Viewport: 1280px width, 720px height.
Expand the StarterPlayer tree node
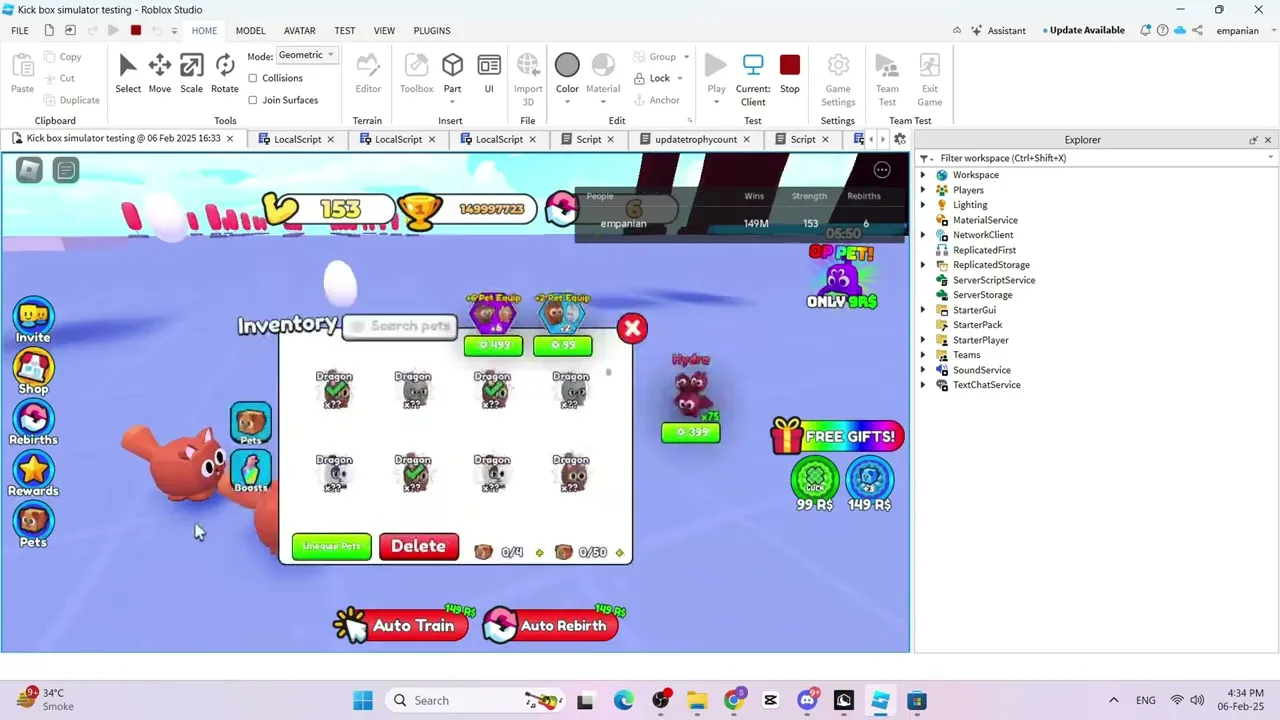pos(923,340)
